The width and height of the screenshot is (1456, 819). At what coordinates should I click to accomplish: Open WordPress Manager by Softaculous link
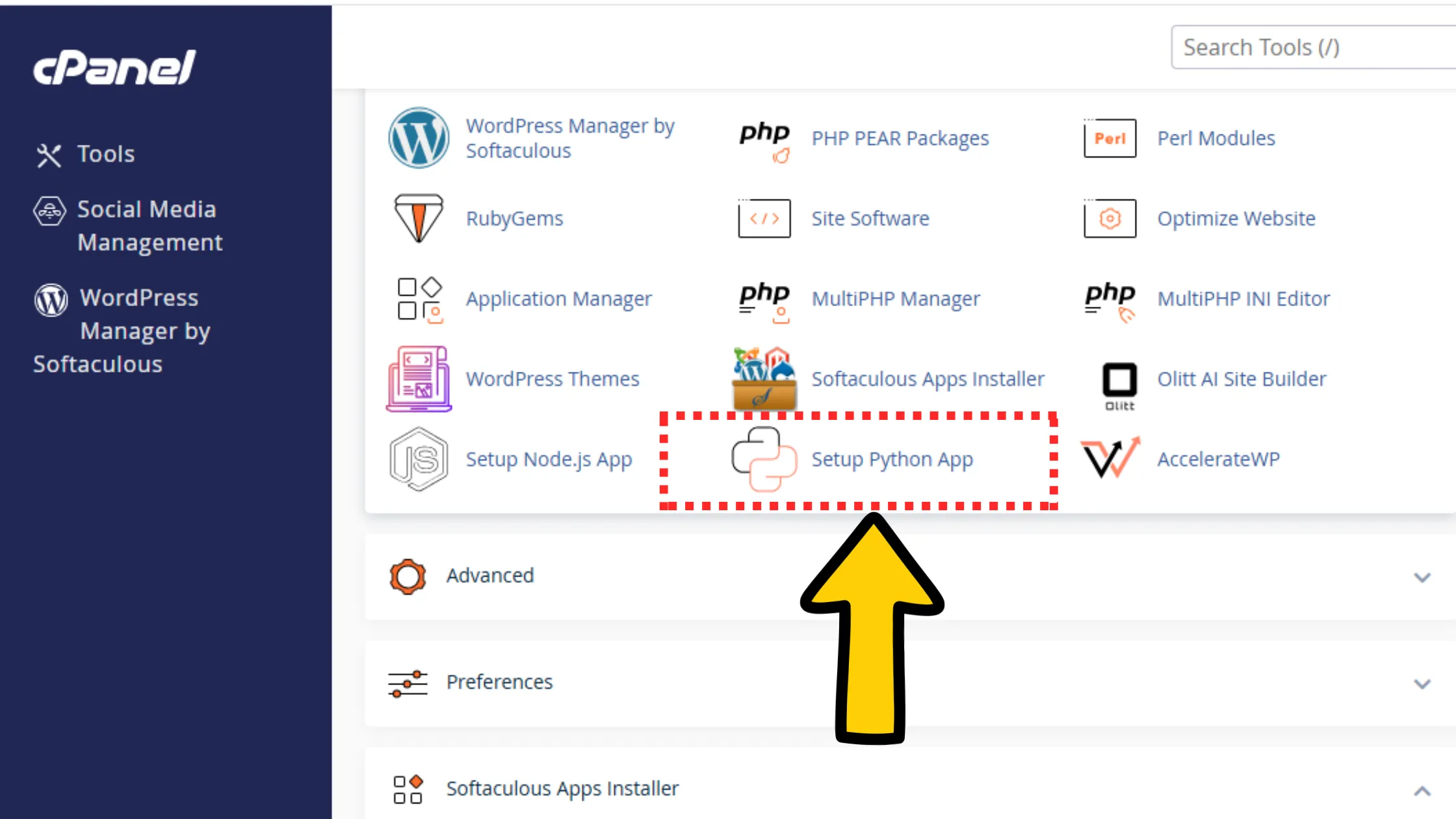(x=570, y=138)
